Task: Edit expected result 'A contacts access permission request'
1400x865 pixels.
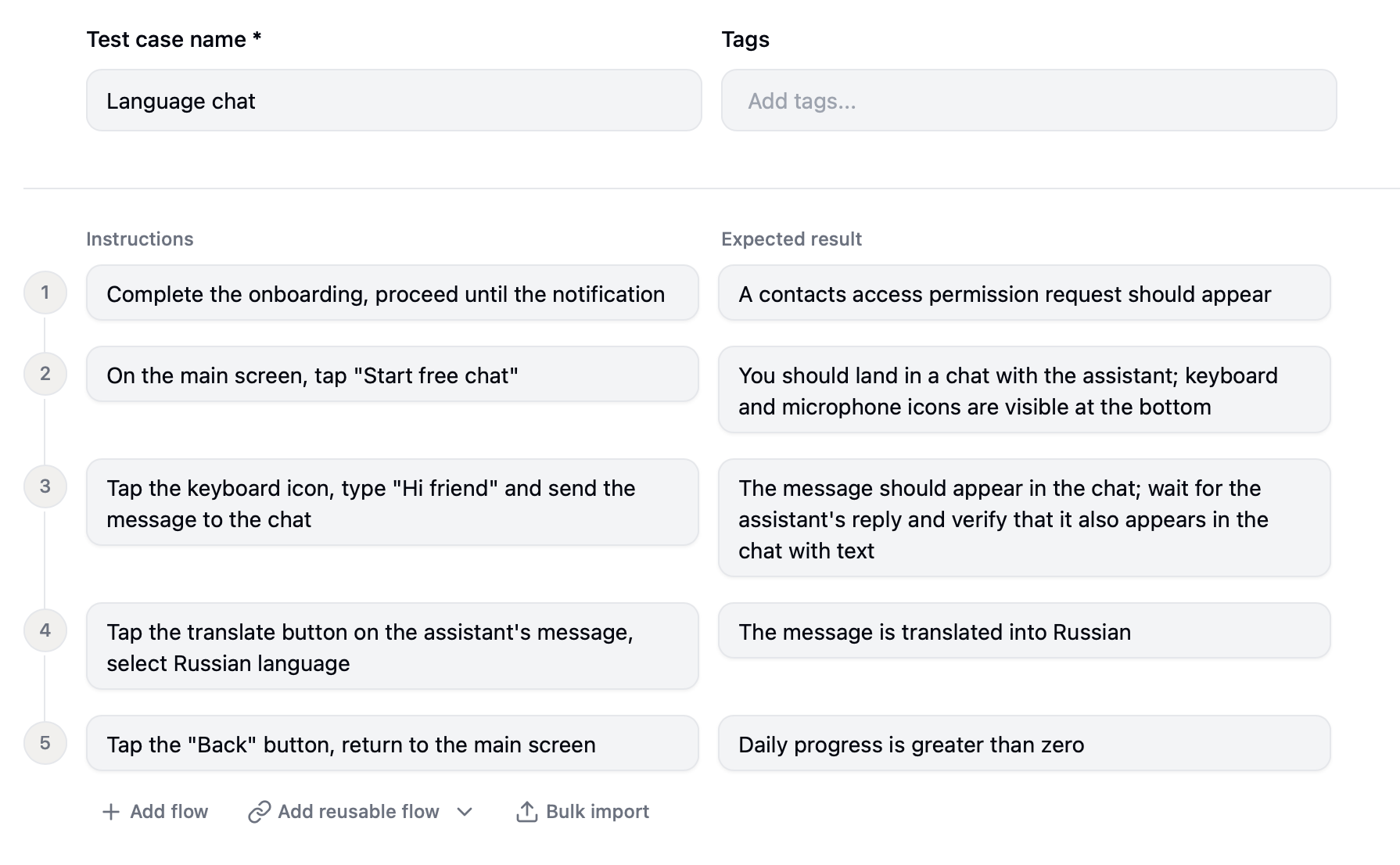Action: [1025, 293]
